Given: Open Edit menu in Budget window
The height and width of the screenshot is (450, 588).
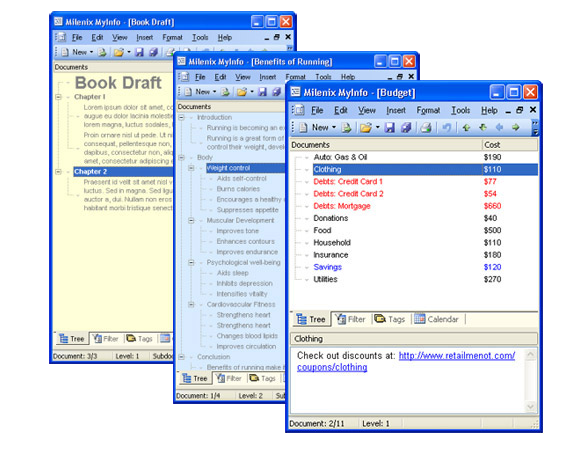Looking at the screenshot, I should tap(340, 110).
